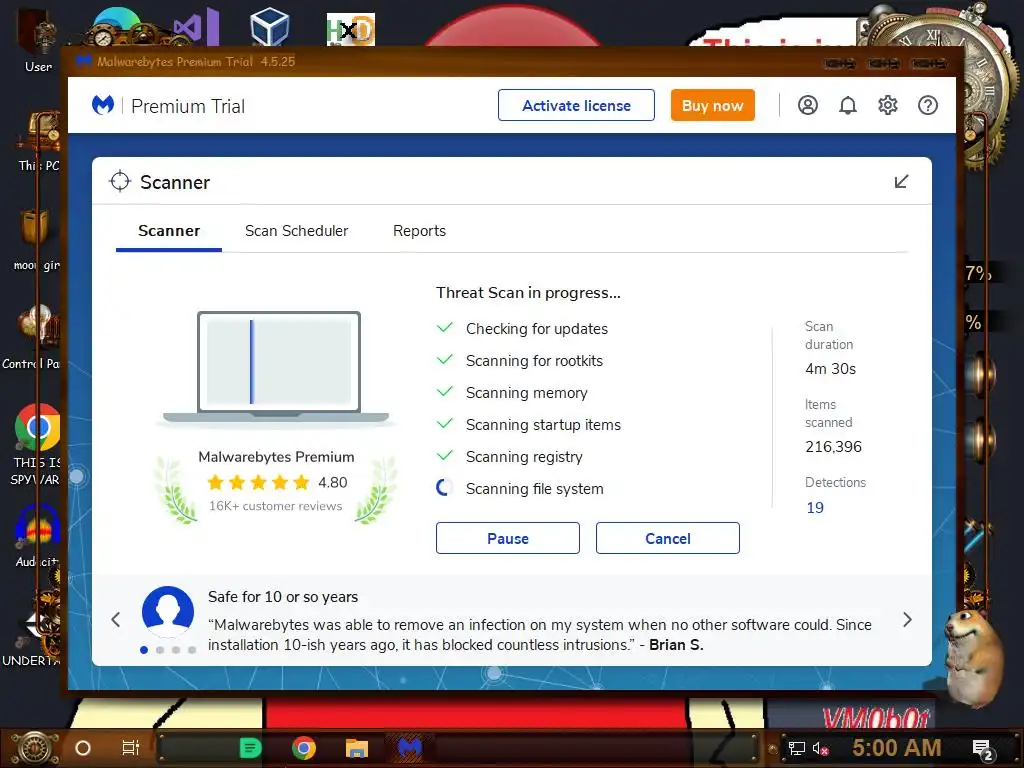The height and width of the screenshot is (768, 1024).
Task: Open Malwarebytes settings gear
Action: [x=888, y=105]
